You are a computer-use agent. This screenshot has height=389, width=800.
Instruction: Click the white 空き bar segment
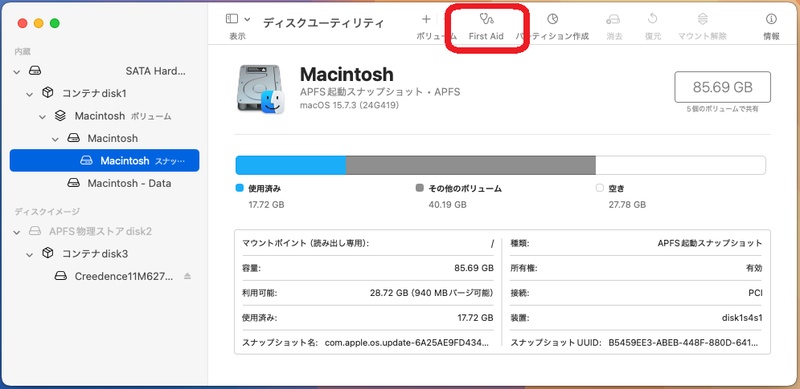(x=680, y=165)
